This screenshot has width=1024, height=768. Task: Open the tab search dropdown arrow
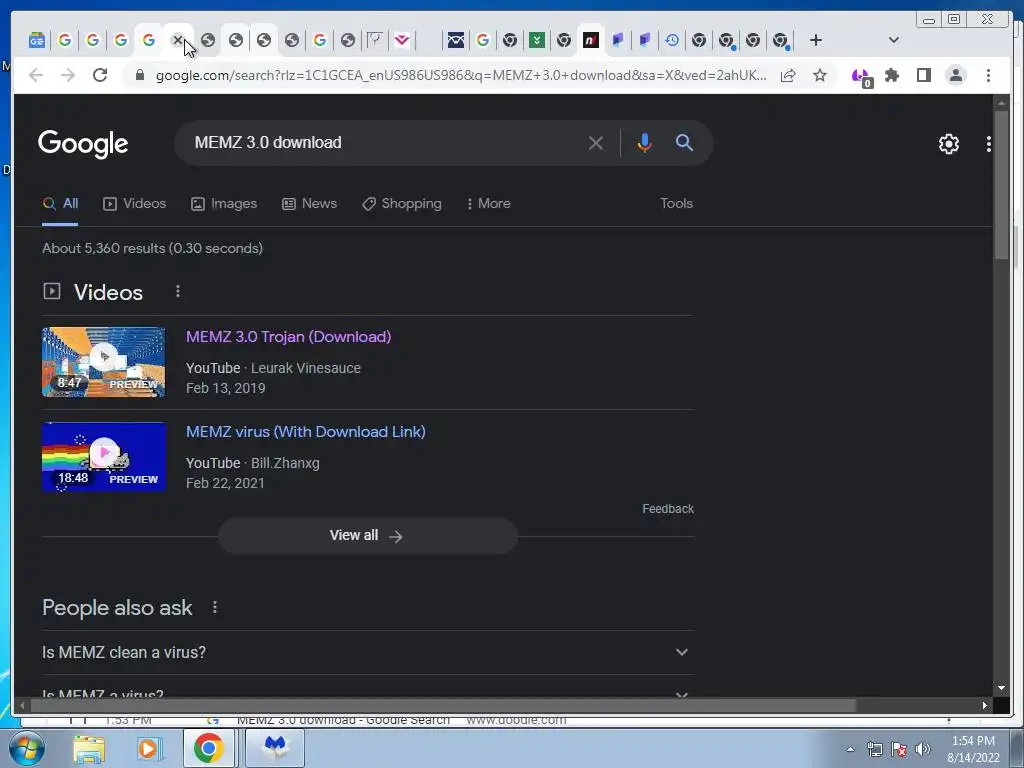coord(894,40)
